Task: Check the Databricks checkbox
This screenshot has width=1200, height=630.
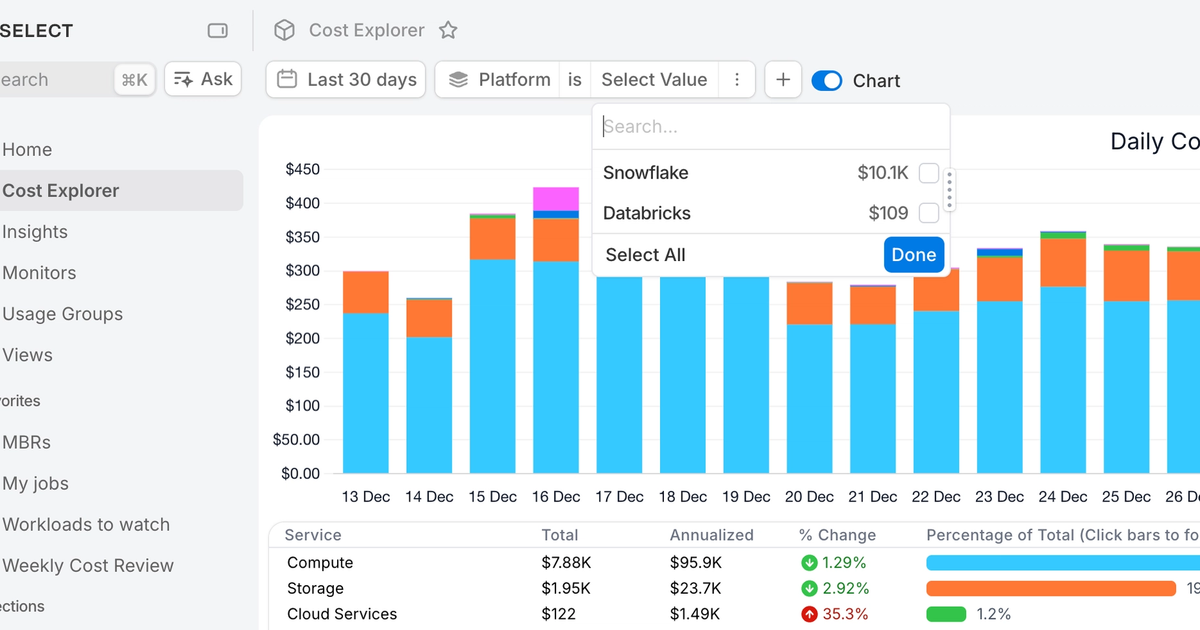Action: coord(928,213)
